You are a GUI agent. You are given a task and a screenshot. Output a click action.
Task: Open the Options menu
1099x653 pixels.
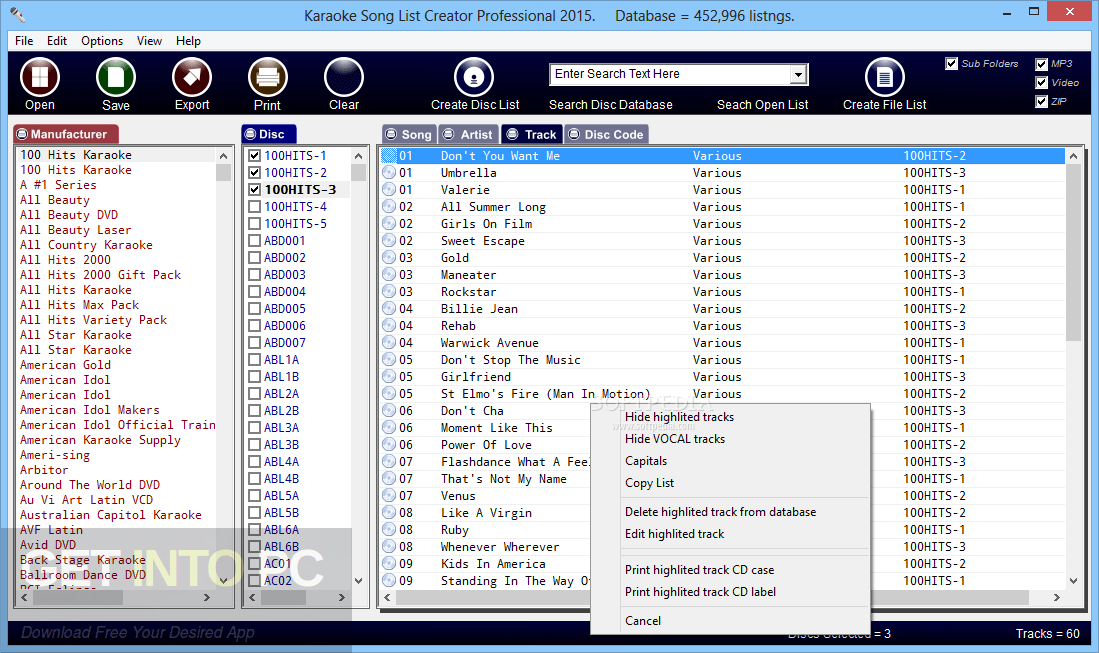click(101, 41)
